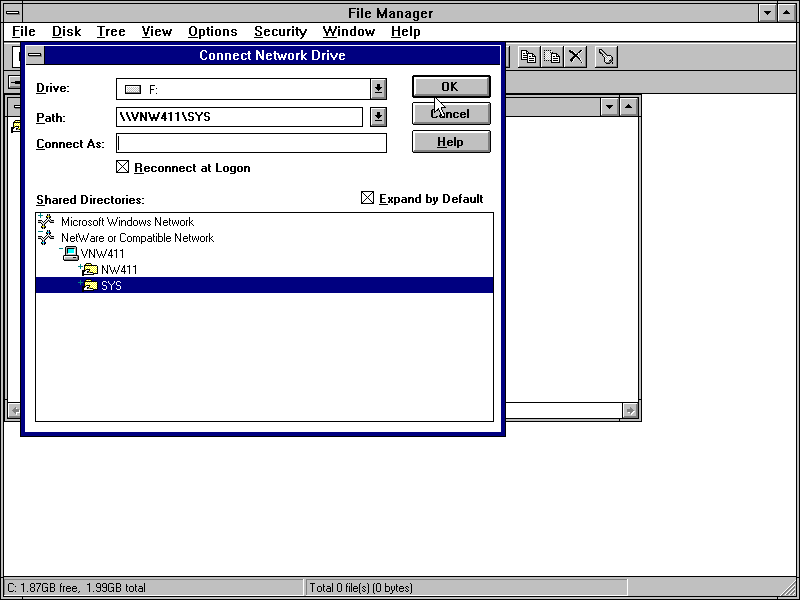Open the File Manager control menu box
Image resolution: width=800 pixels, height=600 pixels.
click(13, 12)
